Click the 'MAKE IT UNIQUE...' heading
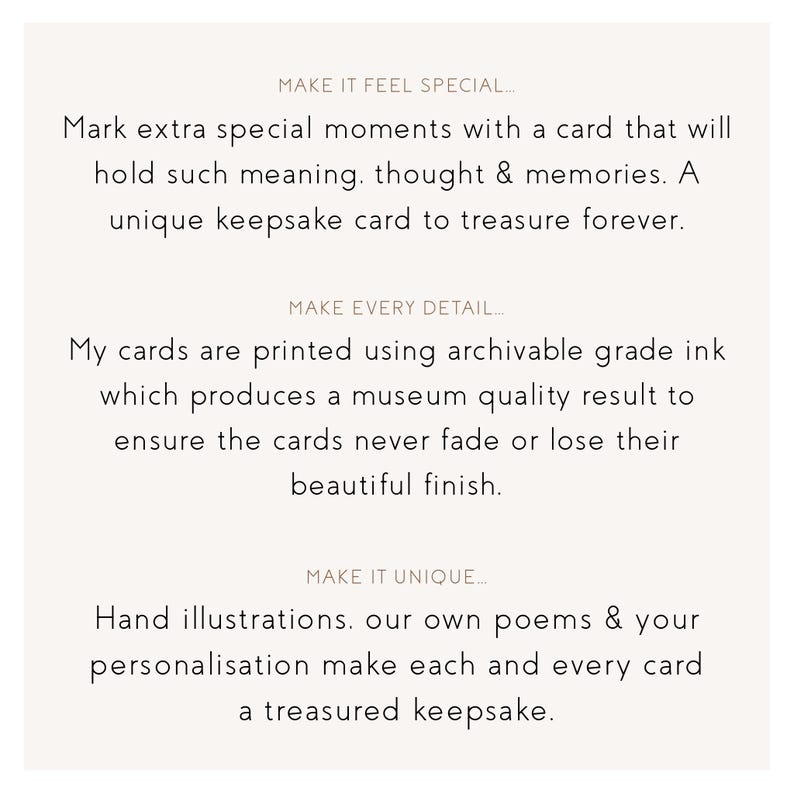 (396, 577)
